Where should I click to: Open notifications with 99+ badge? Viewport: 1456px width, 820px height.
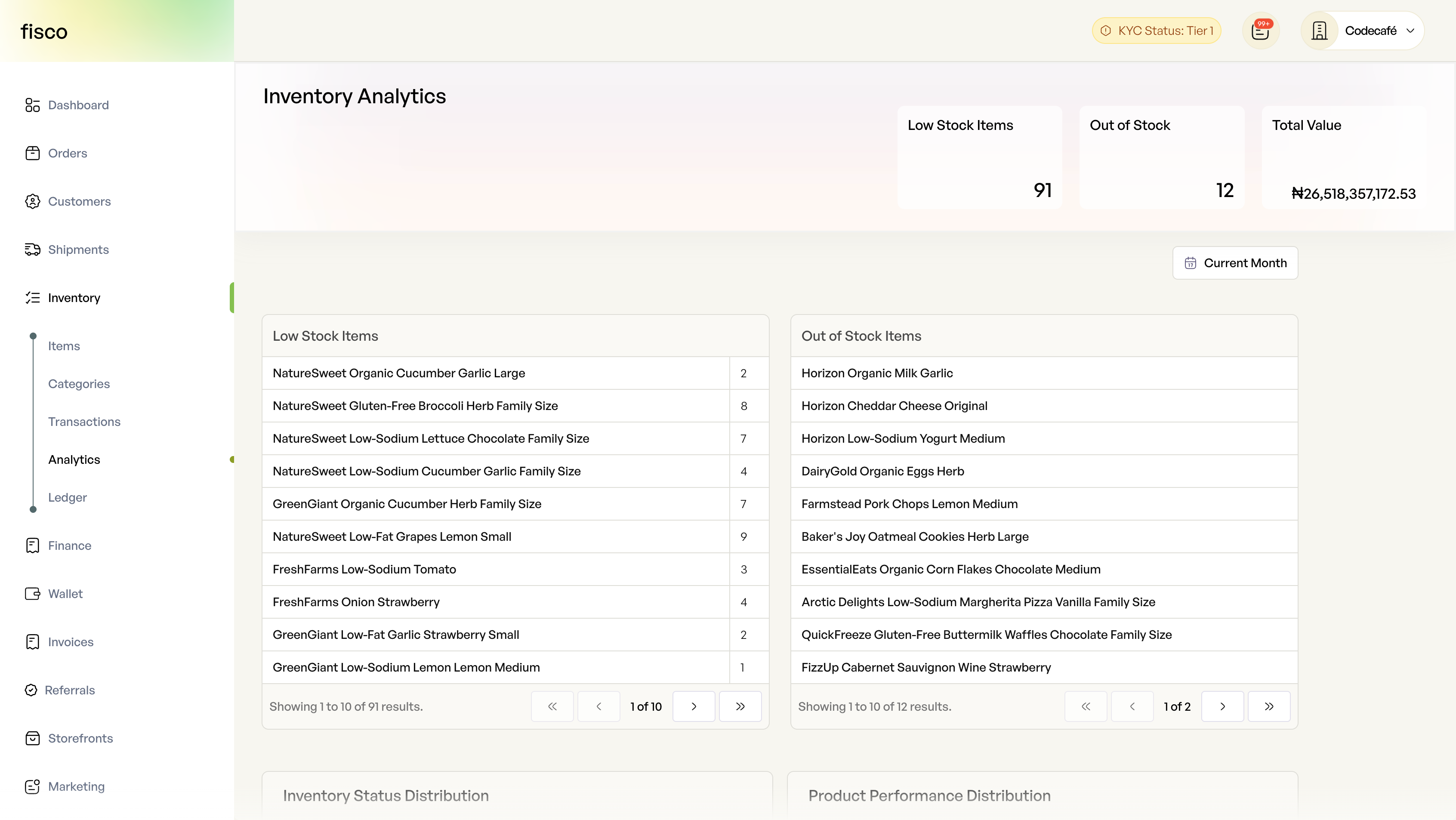1260,31
